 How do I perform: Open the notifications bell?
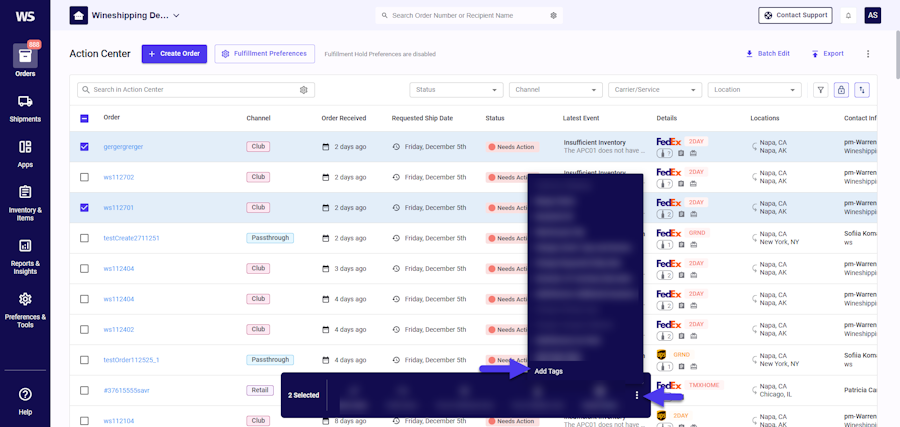click(848, 15)
